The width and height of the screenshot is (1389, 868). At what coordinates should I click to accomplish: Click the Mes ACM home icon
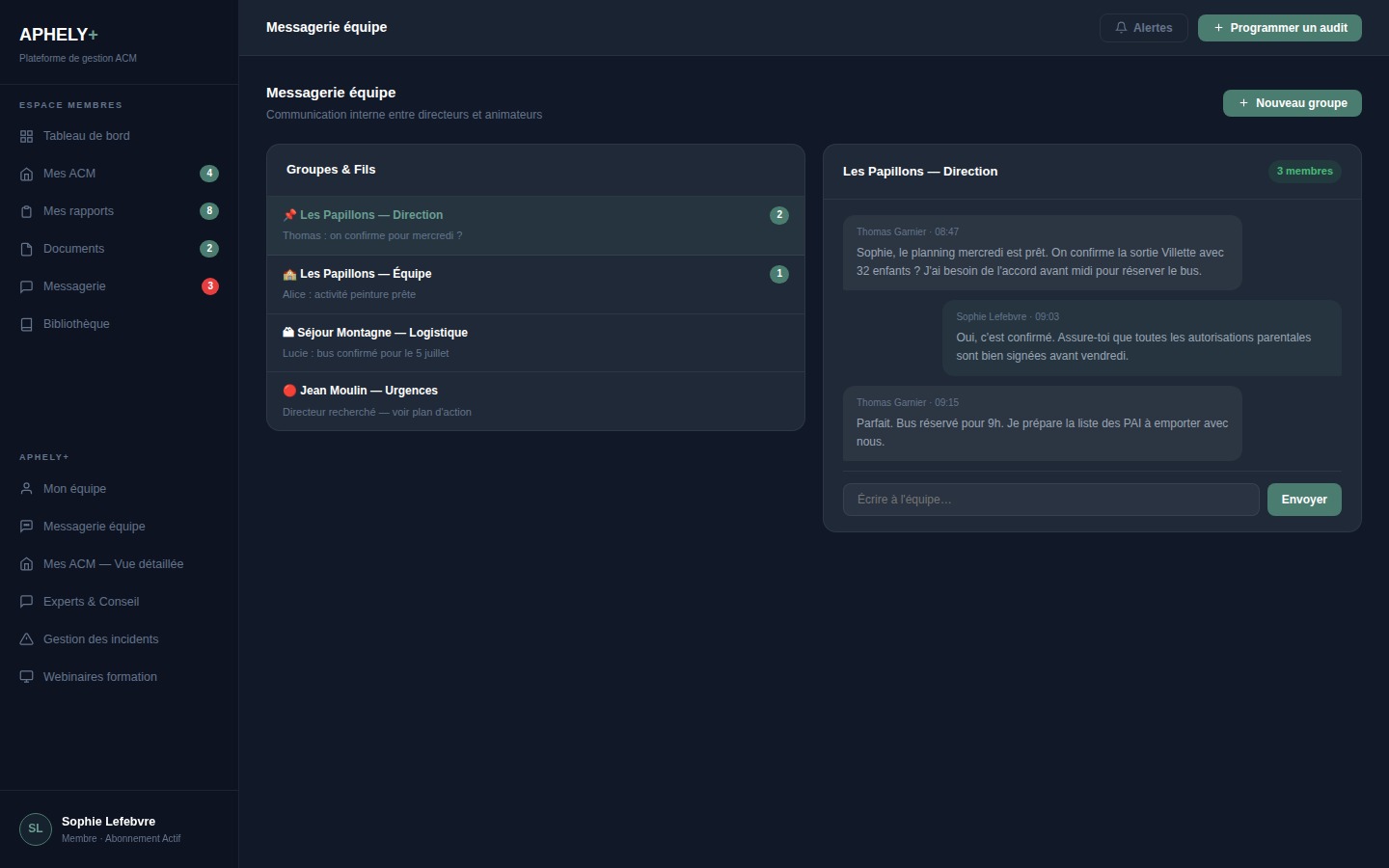point(26,174)
